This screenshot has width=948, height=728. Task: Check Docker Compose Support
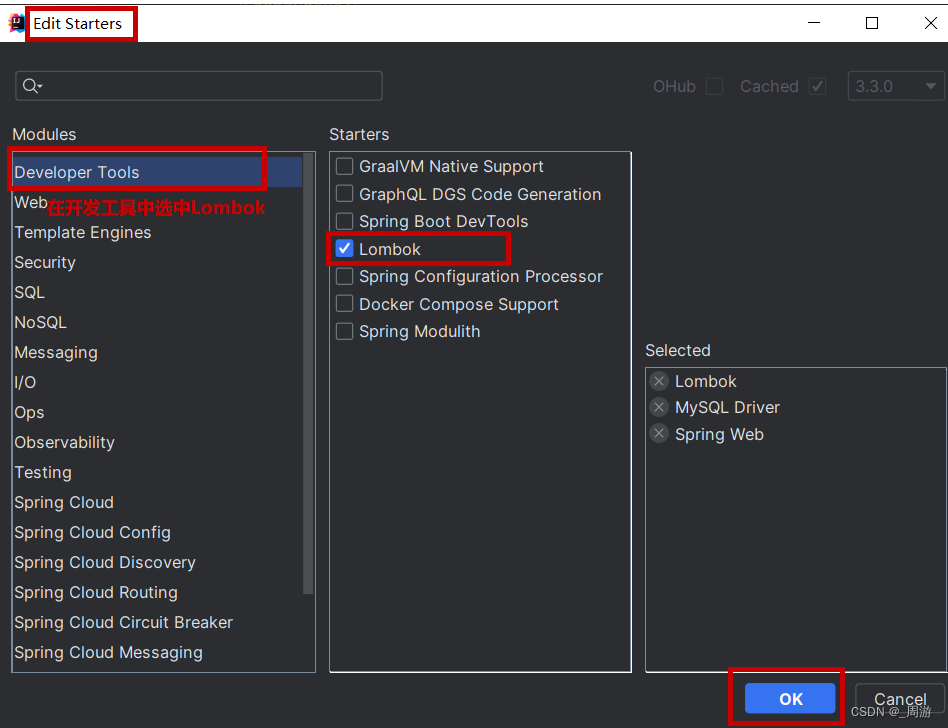[x=344, y=304]
